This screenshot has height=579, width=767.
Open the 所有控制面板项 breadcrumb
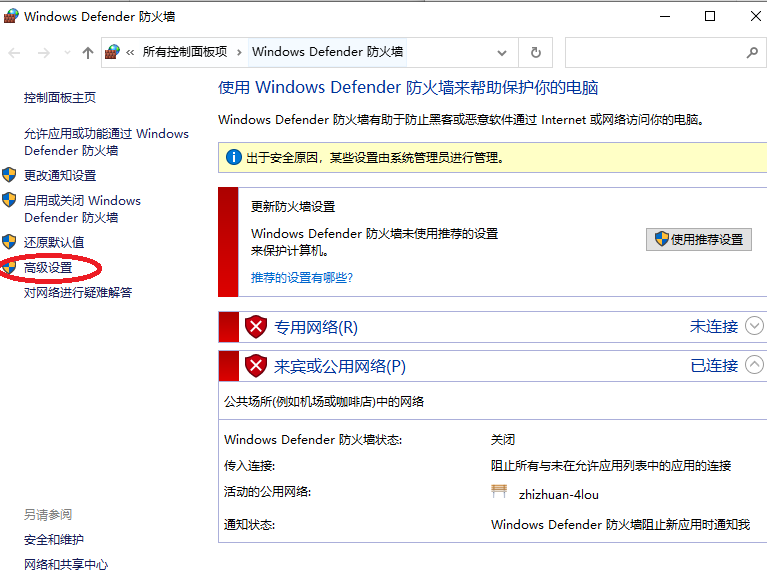click(x=185, y=52)
